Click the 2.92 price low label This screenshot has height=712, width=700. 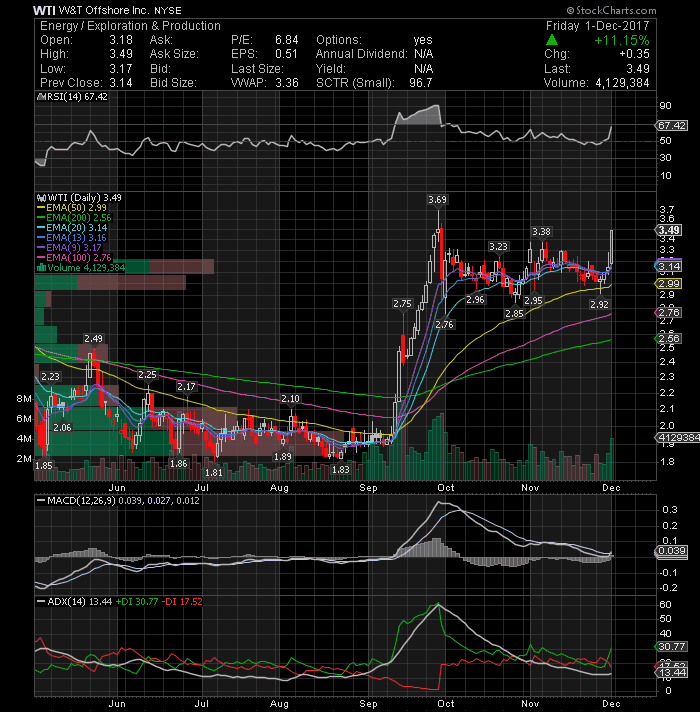(x=599, y=305)
